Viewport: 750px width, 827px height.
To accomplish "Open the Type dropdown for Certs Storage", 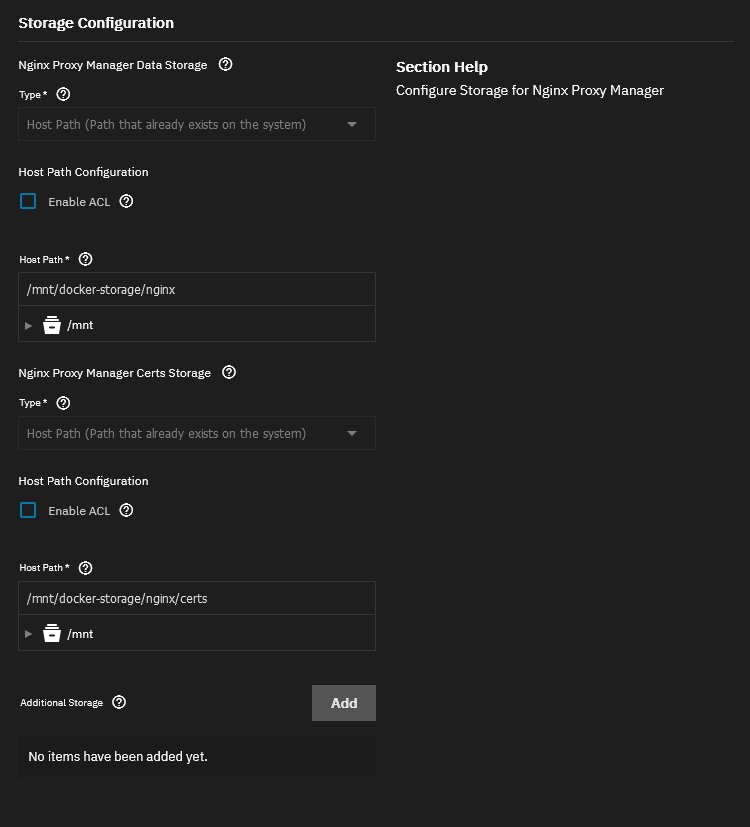I will 196,434.
